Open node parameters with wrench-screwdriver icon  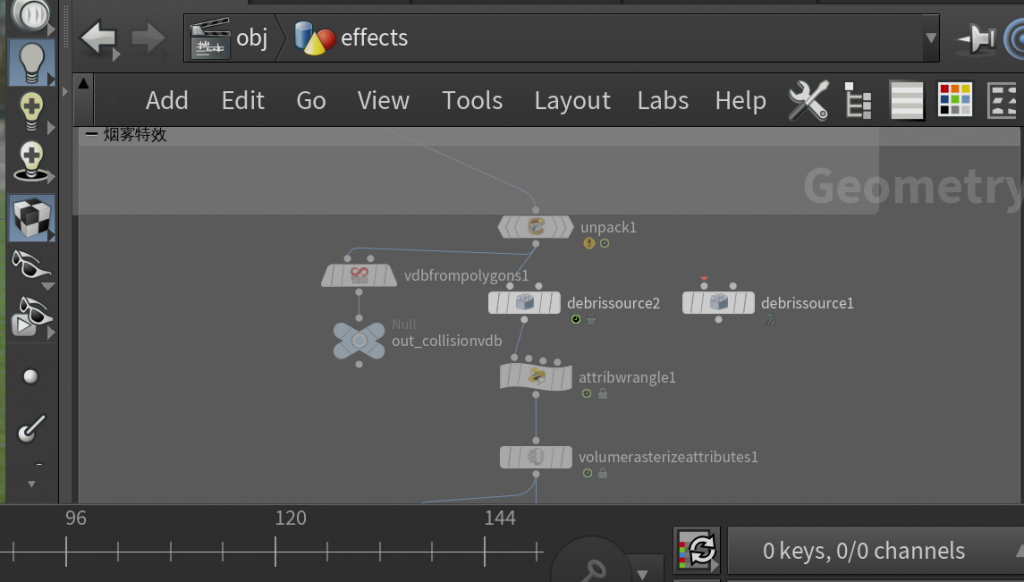(x=808, y=101)
